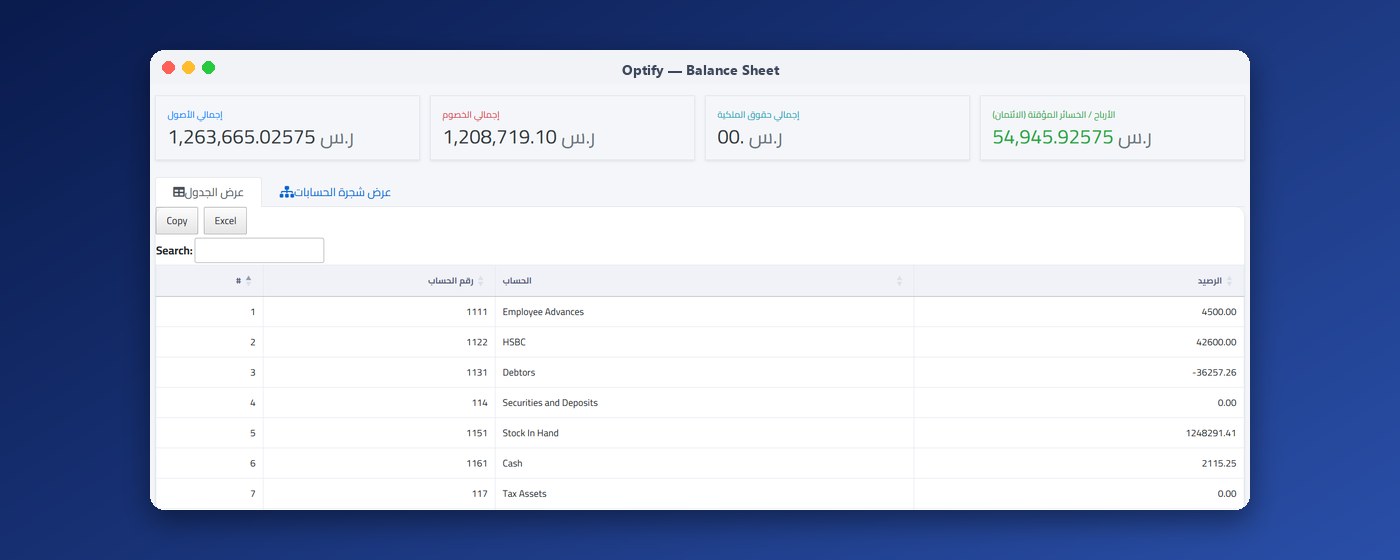This screenshot has width=1400, height=560.
Task: Click the green macOS fullscreen window button
Action: (x=208, y=68)
